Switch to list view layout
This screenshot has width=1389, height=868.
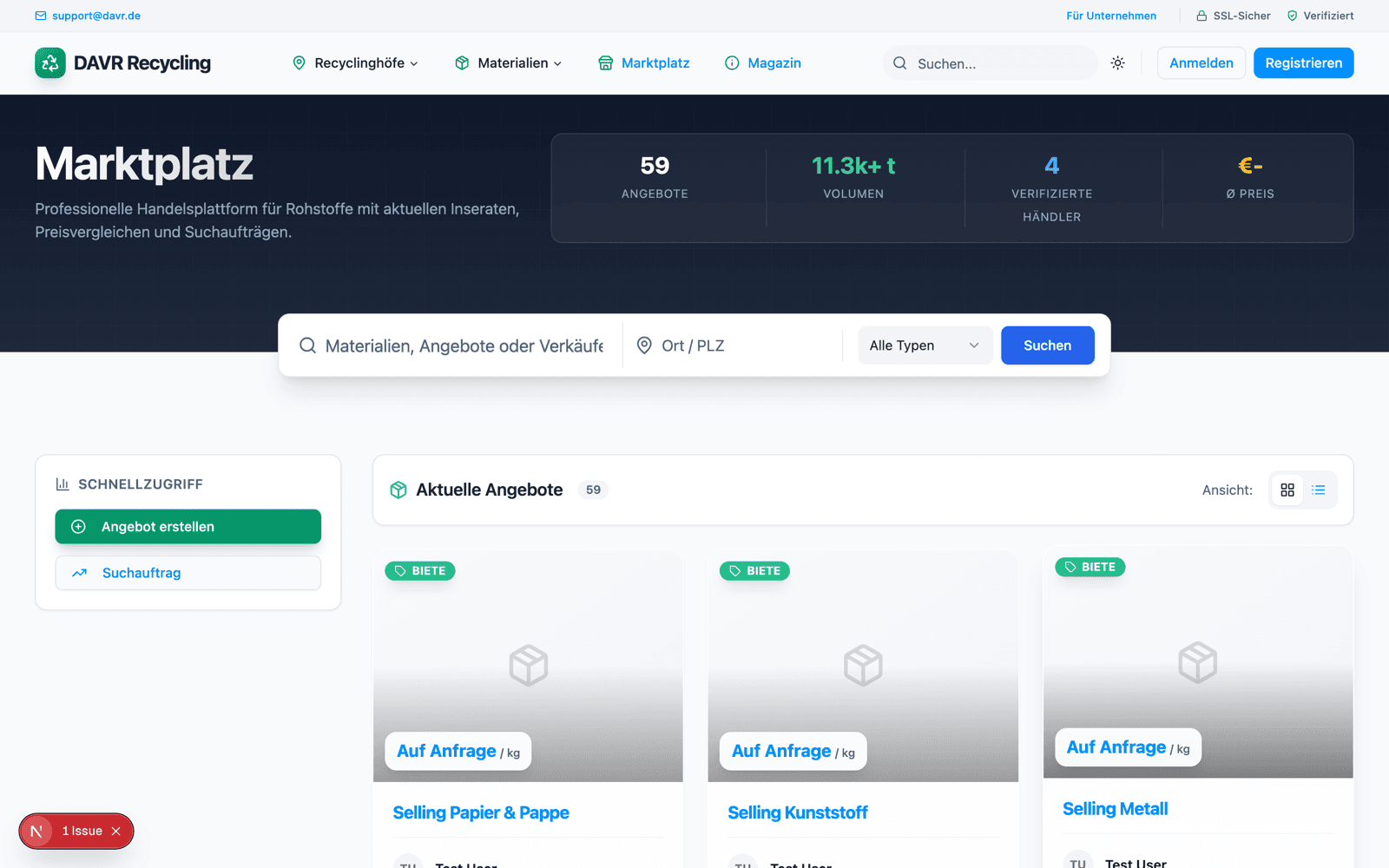[1319, 490]
